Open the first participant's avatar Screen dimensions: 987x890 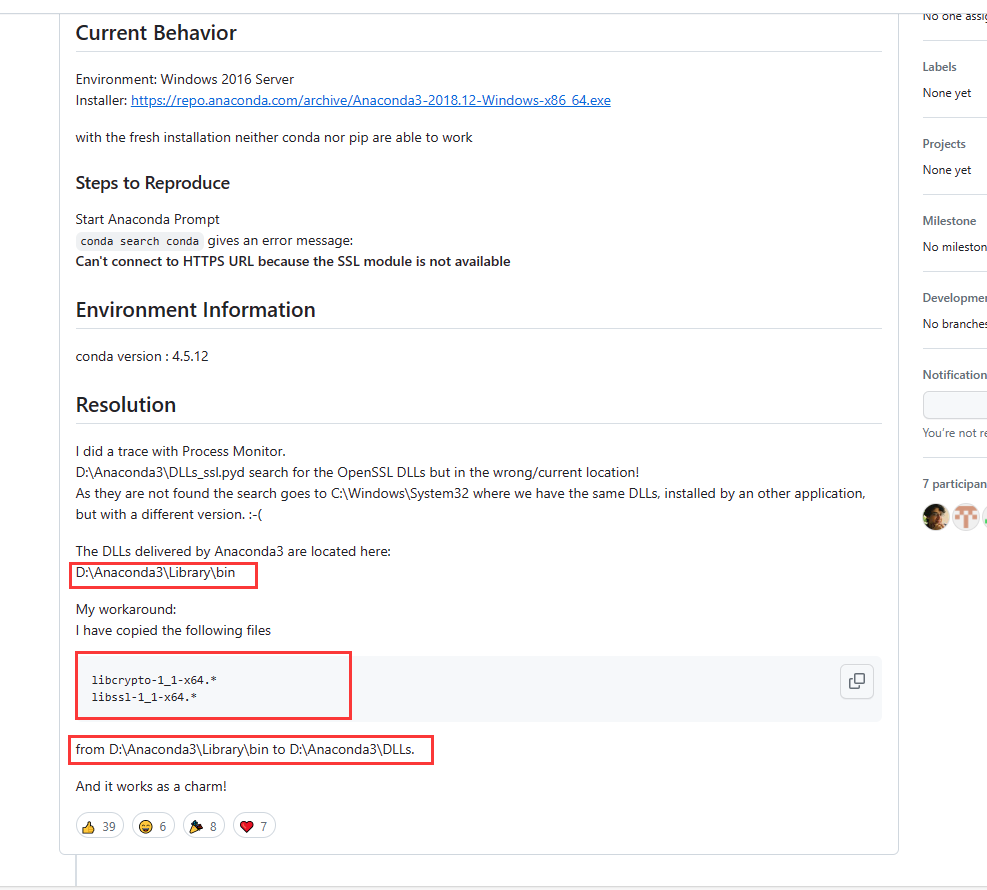click(936, 517)
